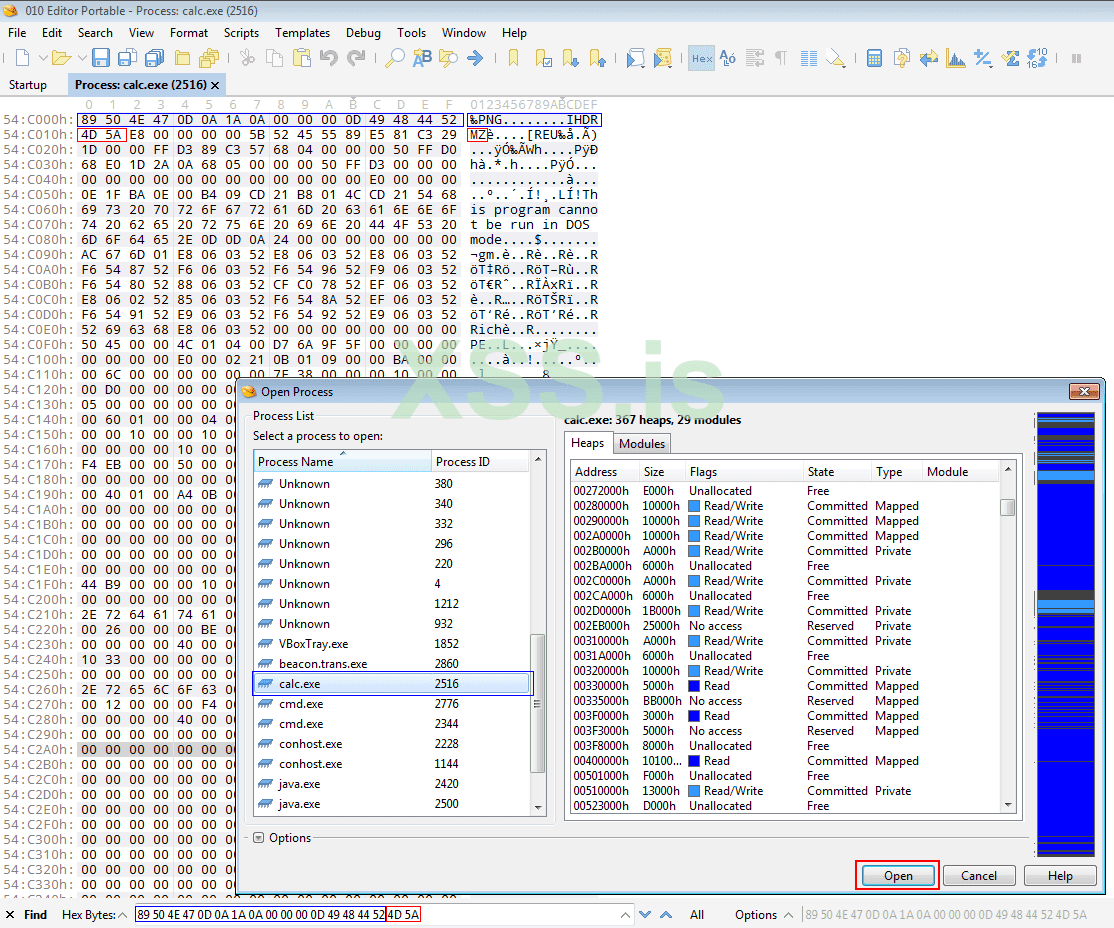
Task: Open dropdown arrow next to Open file
Action: 81,58
